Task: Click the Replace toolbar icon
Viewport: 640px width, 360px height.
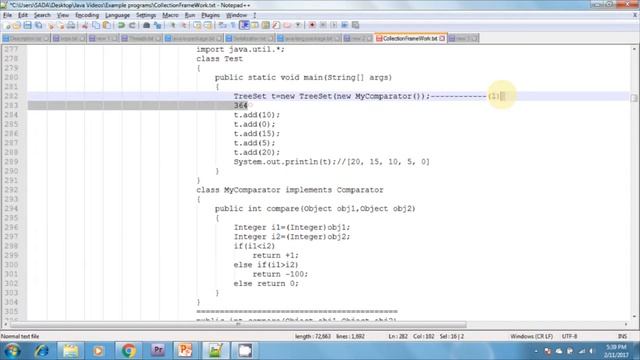Action: point(157,25)
